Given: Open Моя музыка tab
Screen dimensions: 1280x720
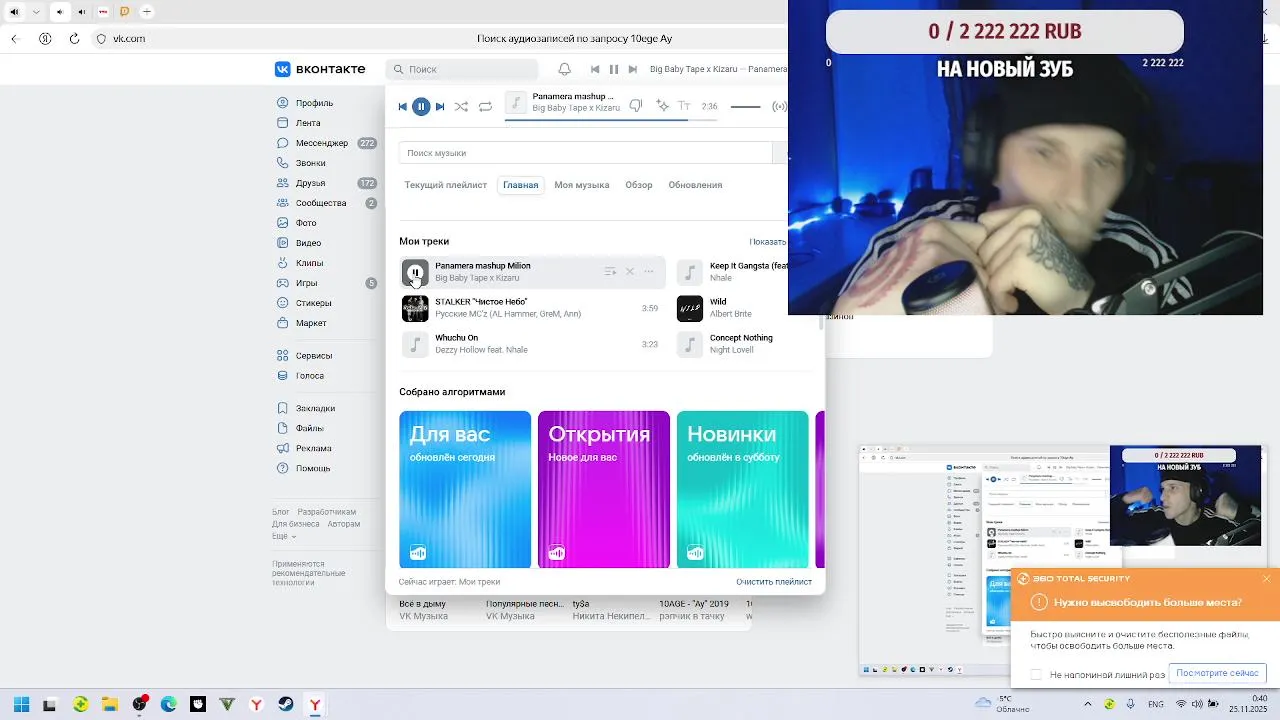Looking at the screenshot, I should point(582,185).
